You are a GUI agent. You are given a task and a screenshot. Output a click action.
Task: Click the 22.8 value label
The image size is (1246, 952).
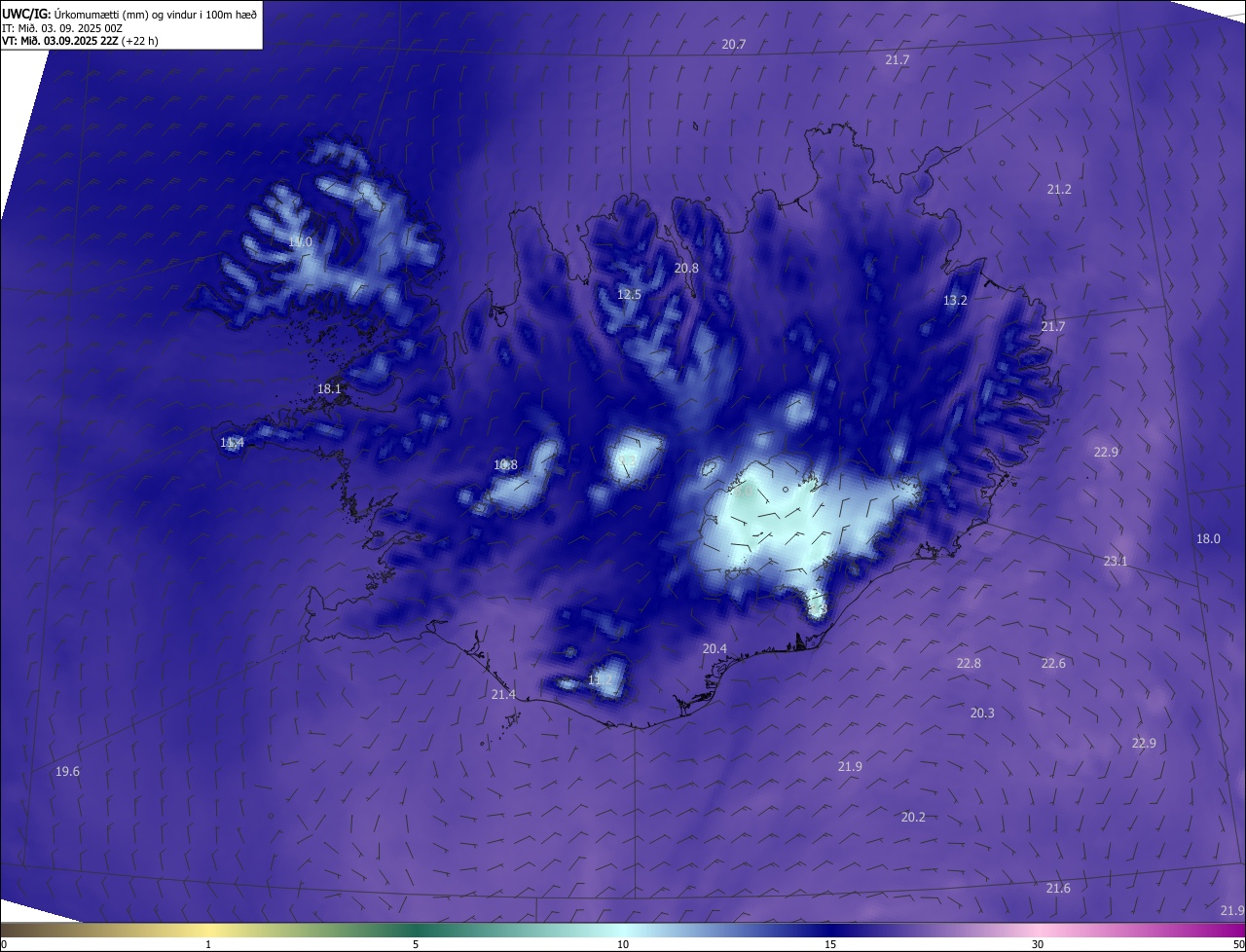(x=969, y=663)
